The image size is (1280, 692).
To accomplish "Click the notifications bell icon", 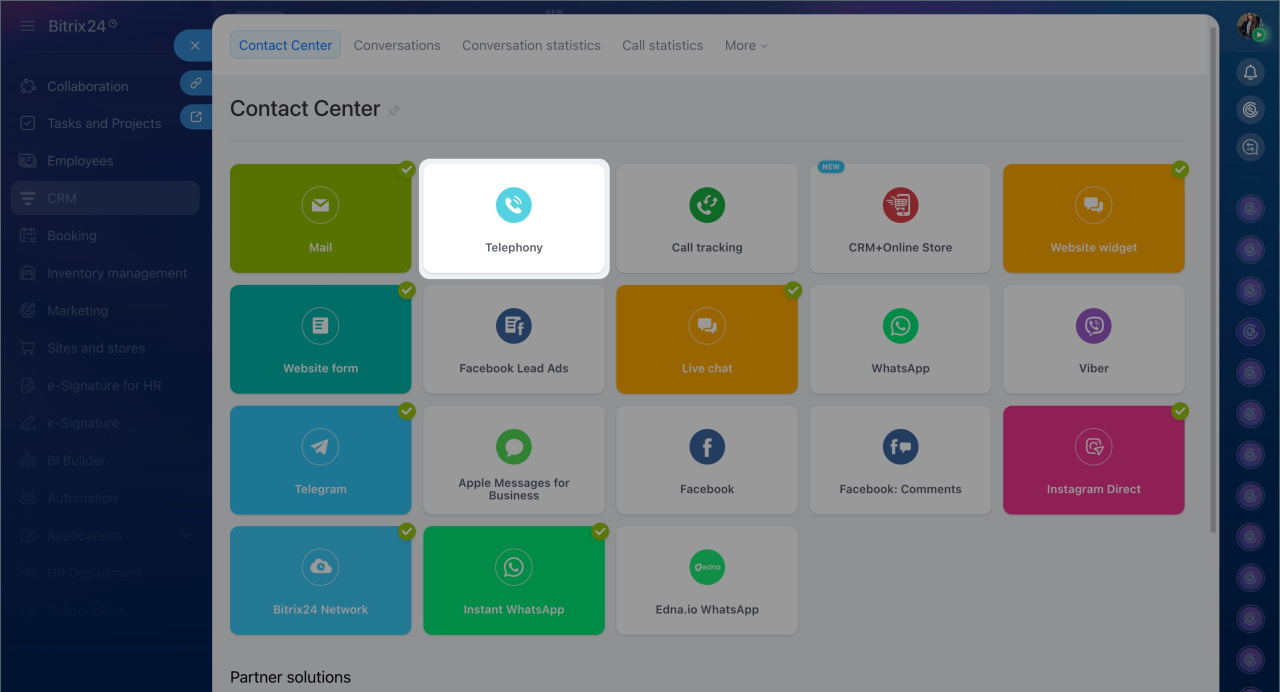I will coord(1250,72).
